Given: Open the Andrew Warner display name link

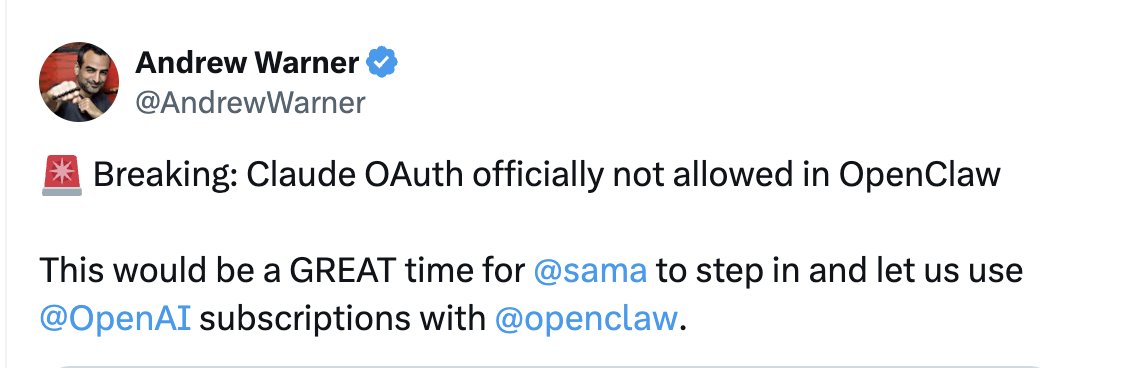Looking at the screenshot, I should click(x=247, y=64).
